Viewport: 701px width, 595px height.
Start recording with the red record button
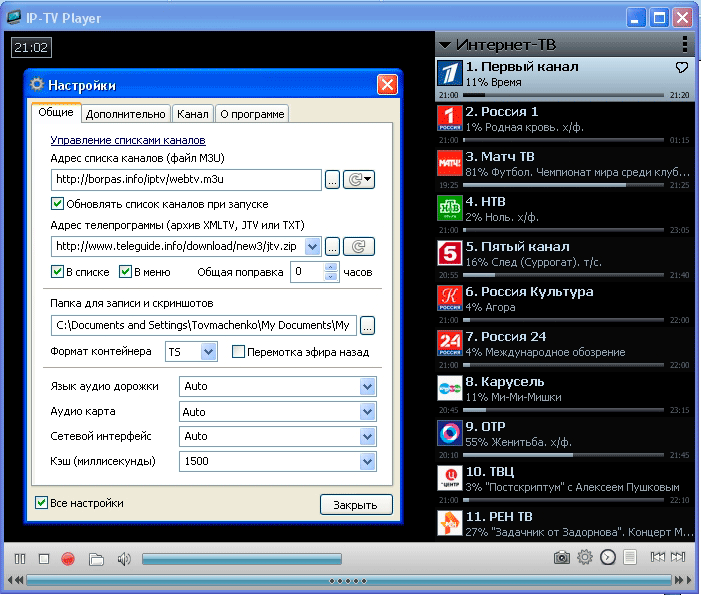68,559
